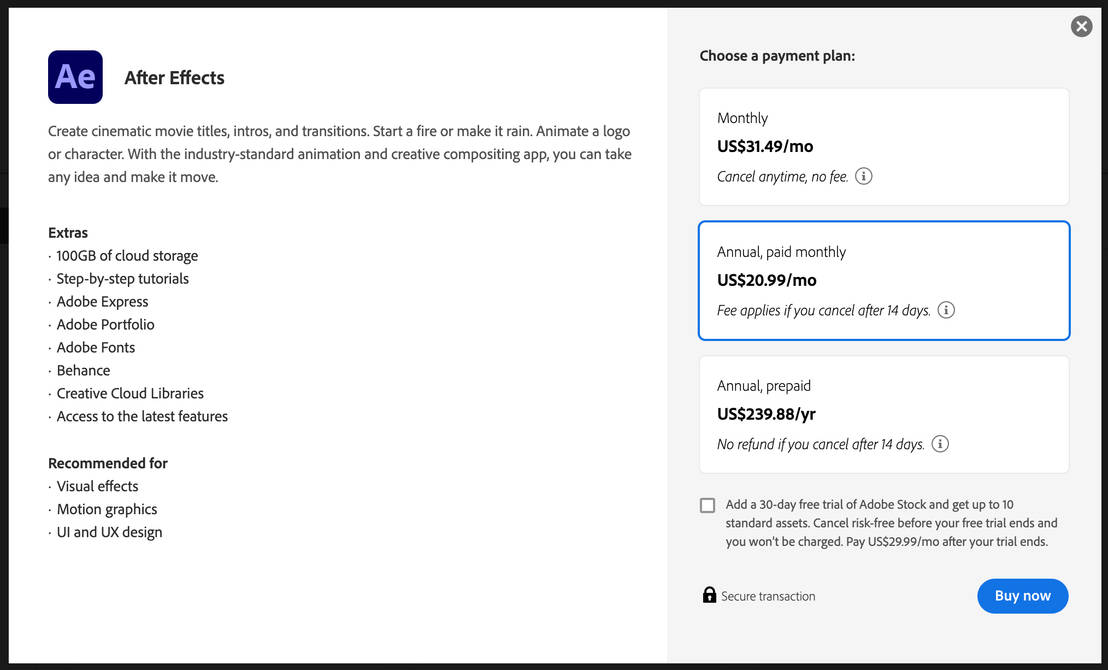Click the Behance extras entry
This screenshot has width=1108, height=670.
[x=82, y=370]
